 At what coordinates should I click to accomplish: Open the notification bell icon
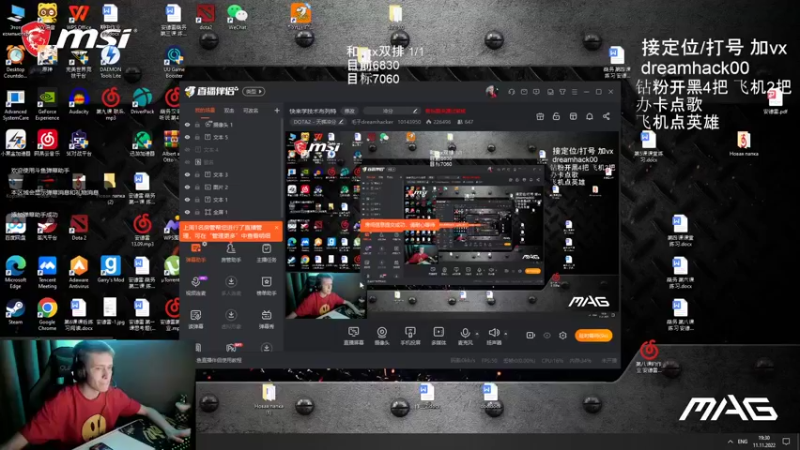[x=589, y=116]
